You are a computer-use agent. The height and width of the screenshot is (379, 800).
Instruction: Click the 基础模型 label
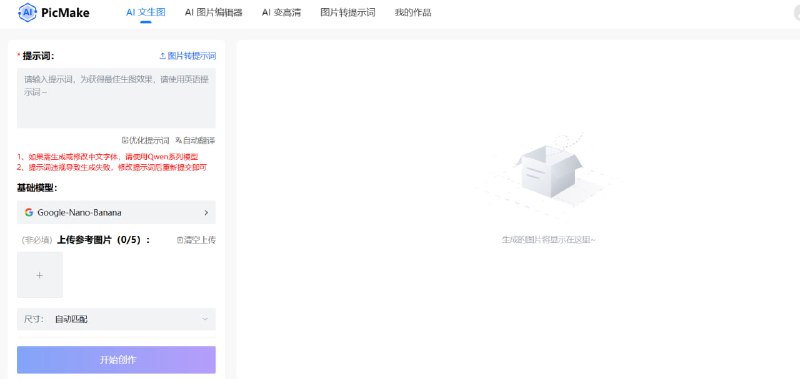coord(37,188)
